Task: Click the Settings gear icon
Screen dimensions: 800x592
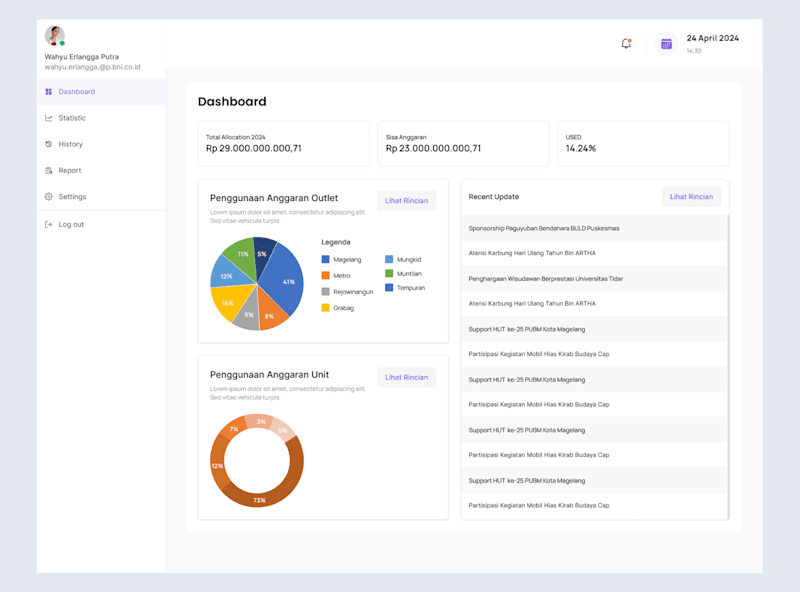Action: 48,196
